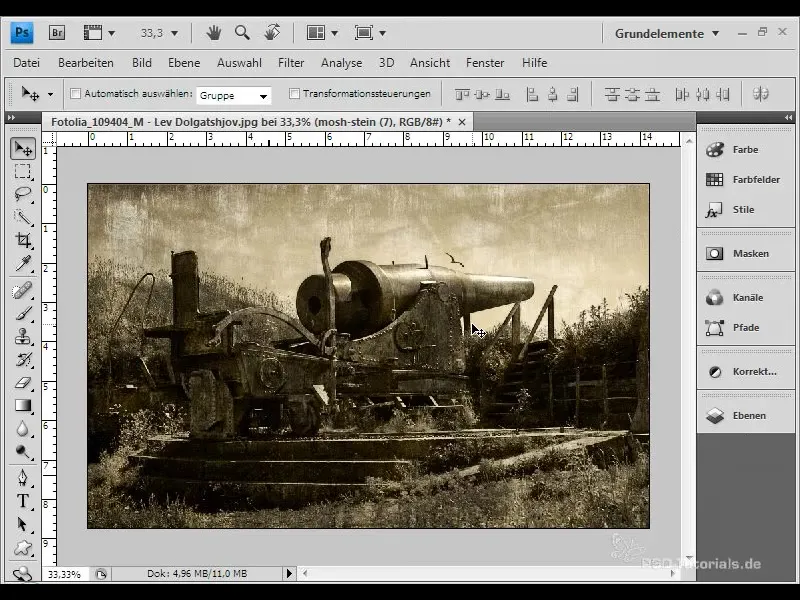
Task: Click the Auto-Align Layers icon in options bar
Action: click(x=760, y=94)
